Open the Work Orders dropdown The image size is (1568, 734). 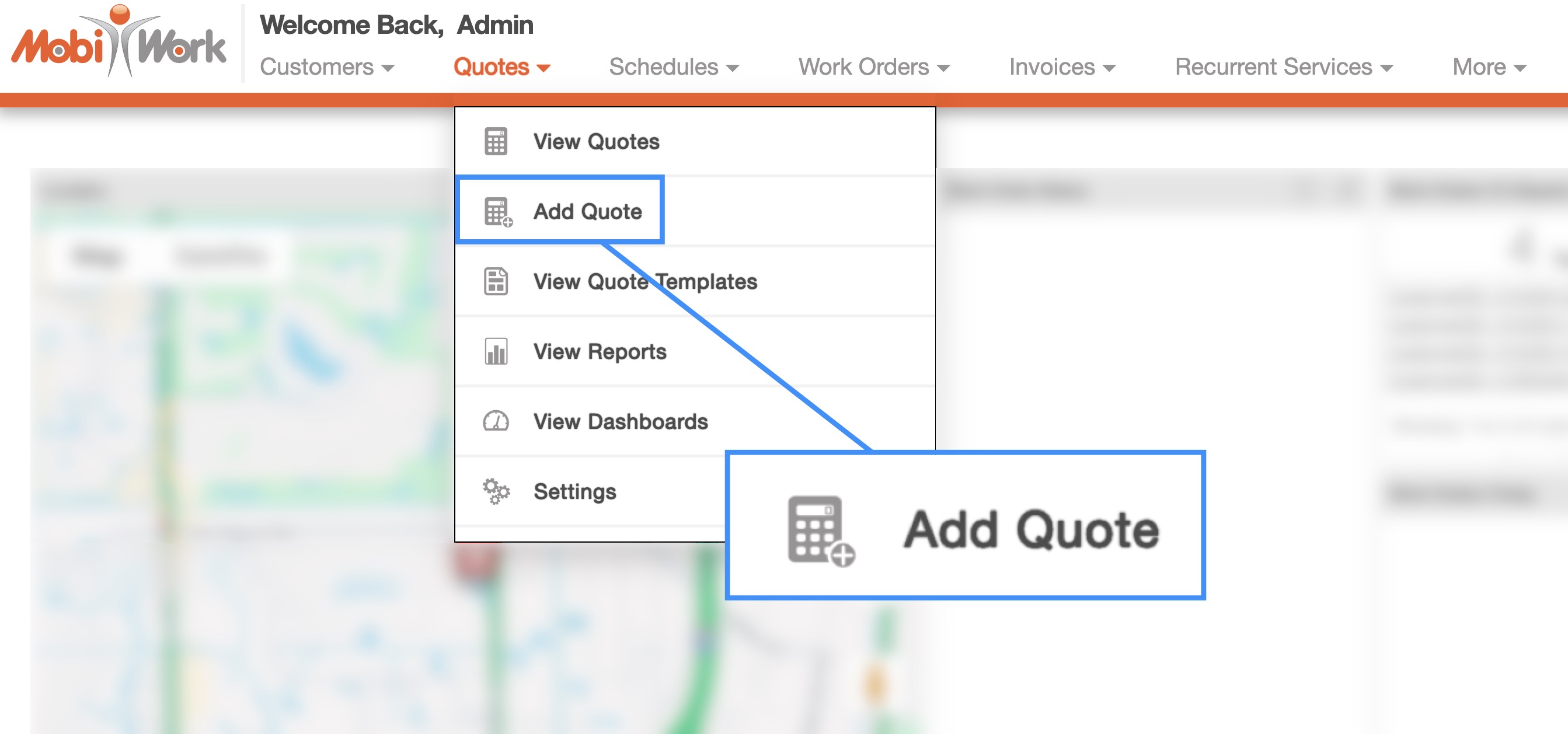coord(873,67)
